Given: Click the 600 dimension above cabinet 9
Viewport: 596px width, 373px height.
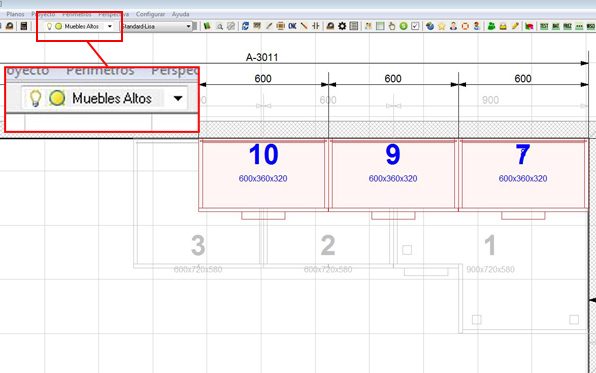Looking at the screenshot, I should [x=393, y=79].
